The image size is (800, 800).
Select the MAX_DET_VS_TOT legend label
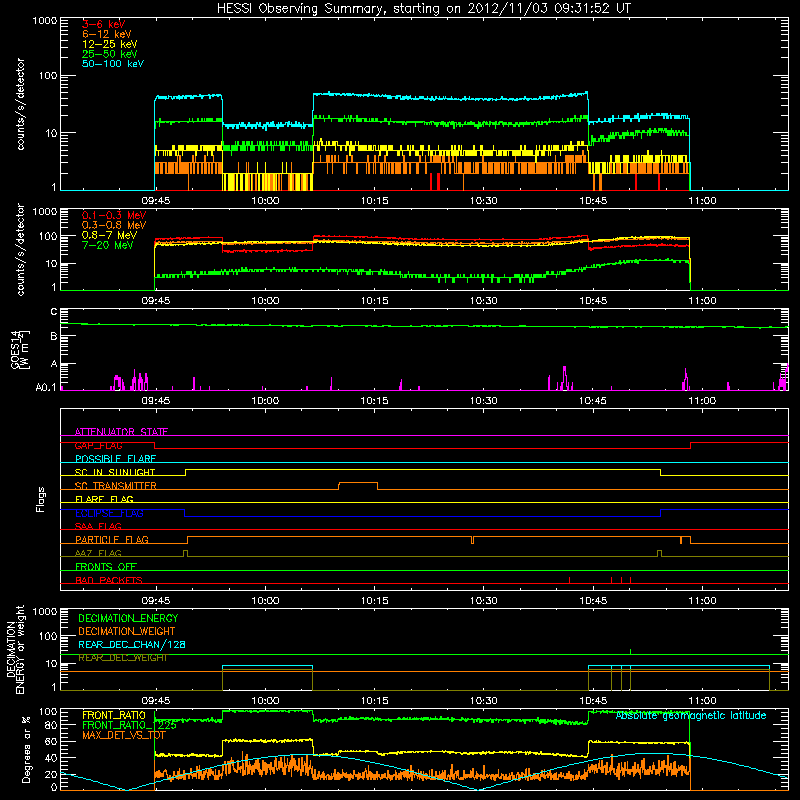pyautogui.click(x=124, y=735)
